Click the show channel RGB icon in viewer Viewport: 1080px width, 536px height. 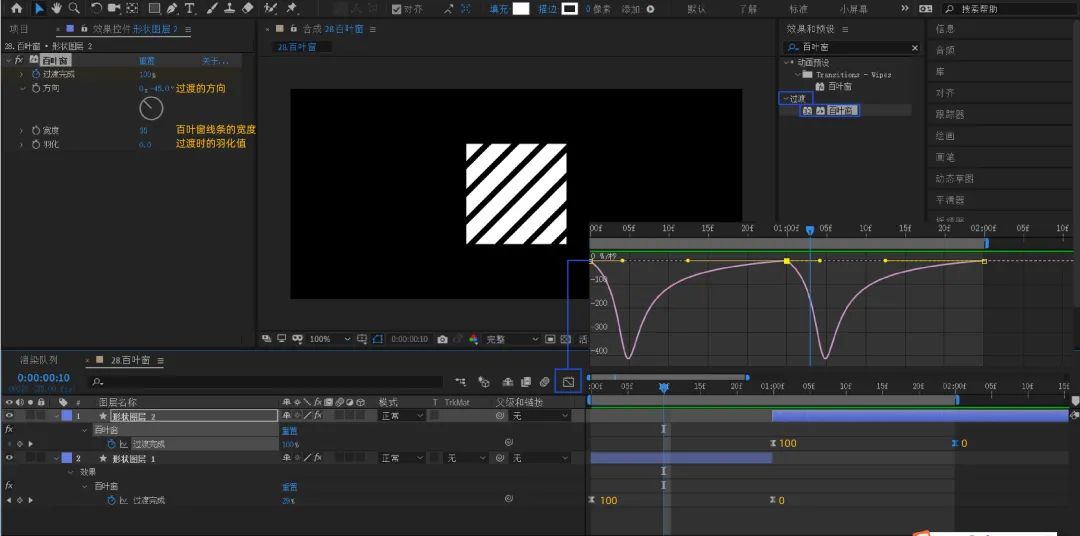(x=473, y=339)
